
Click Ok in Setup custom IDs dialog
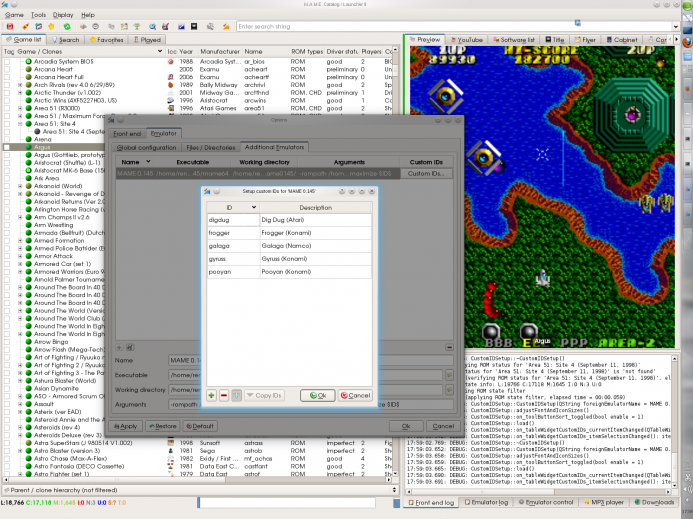click(x=317, y=395)
